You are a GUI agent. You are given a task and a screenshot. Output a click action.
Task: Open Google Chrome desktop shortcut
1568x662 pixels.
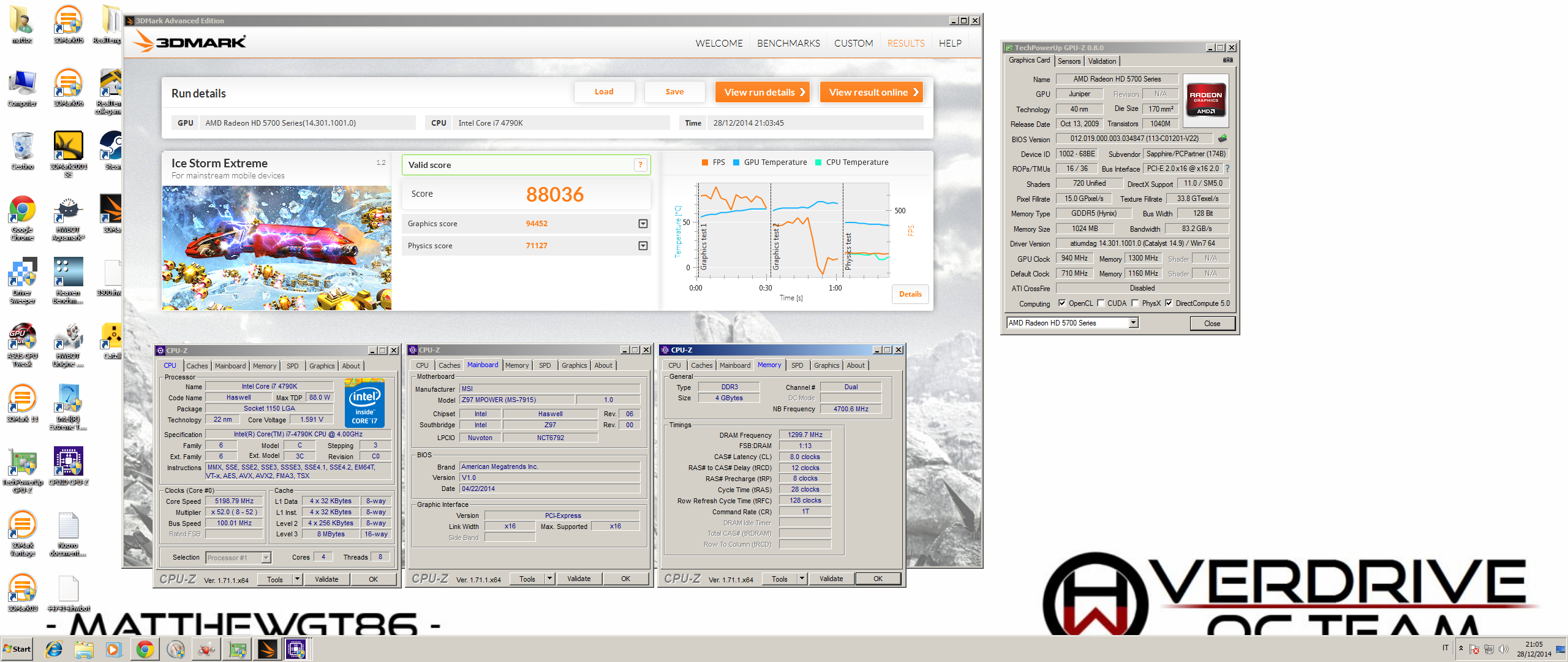coord(23,218)
